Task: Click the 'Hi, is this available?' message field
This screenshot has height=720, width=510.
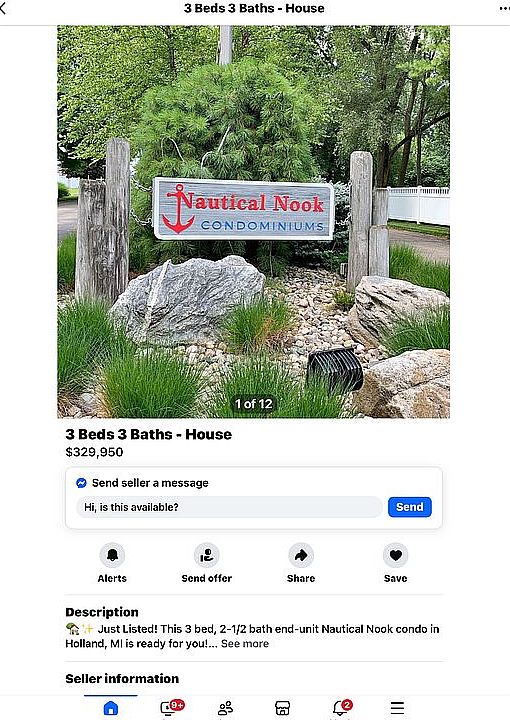Action: [229, 507]
